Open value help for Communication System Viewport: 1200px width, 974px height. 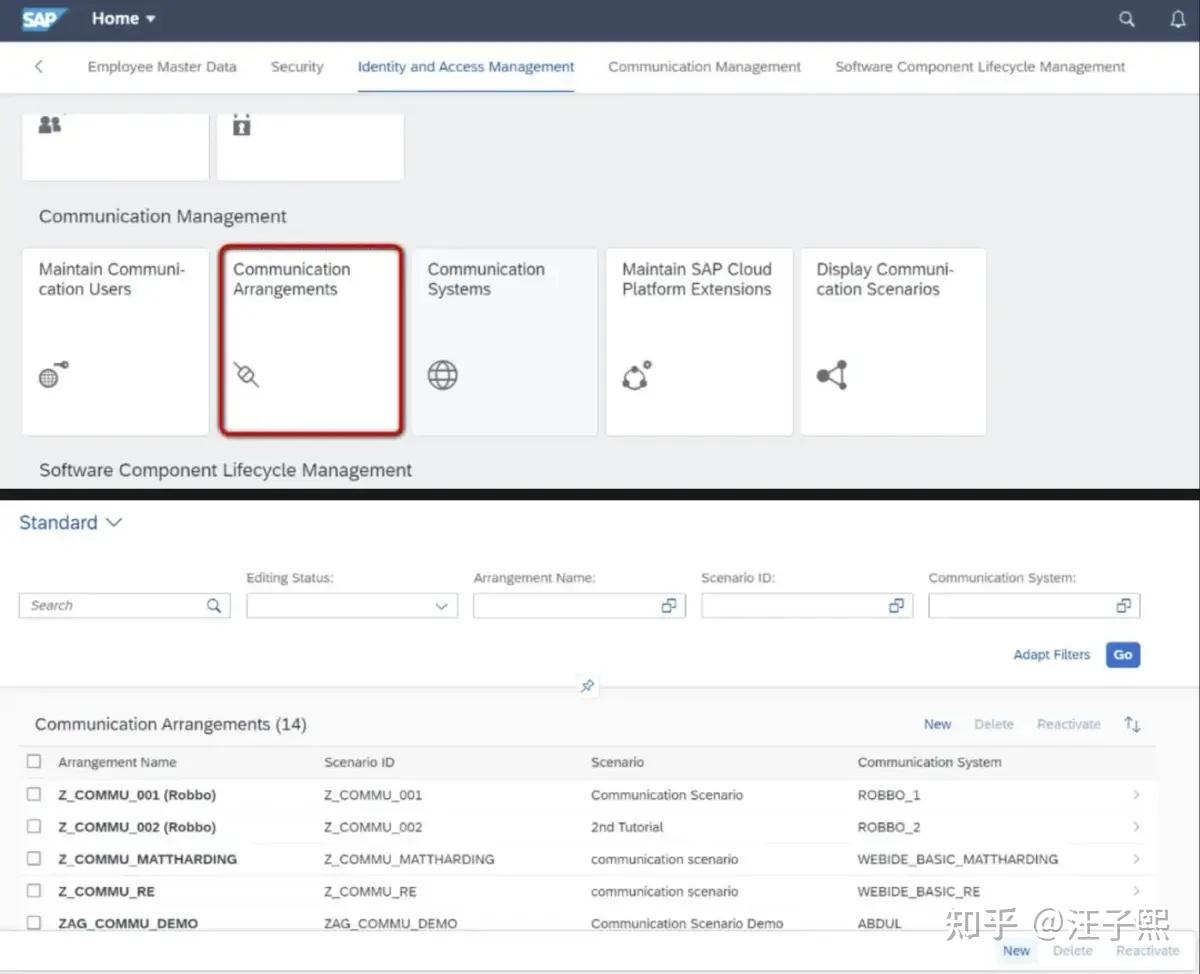pyautogui.click(x=1123, y=606)
